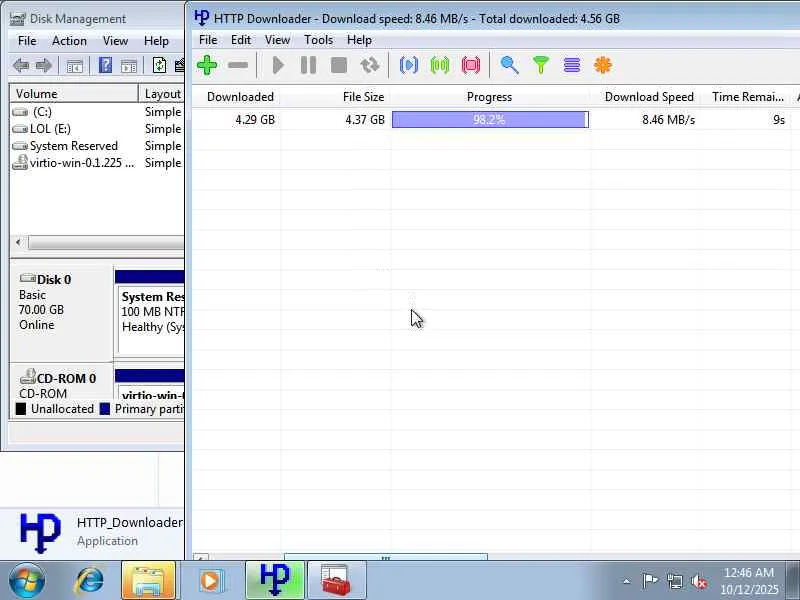Click Disk Management Back arrow icon
800x600 pixels.
[21, 65]
